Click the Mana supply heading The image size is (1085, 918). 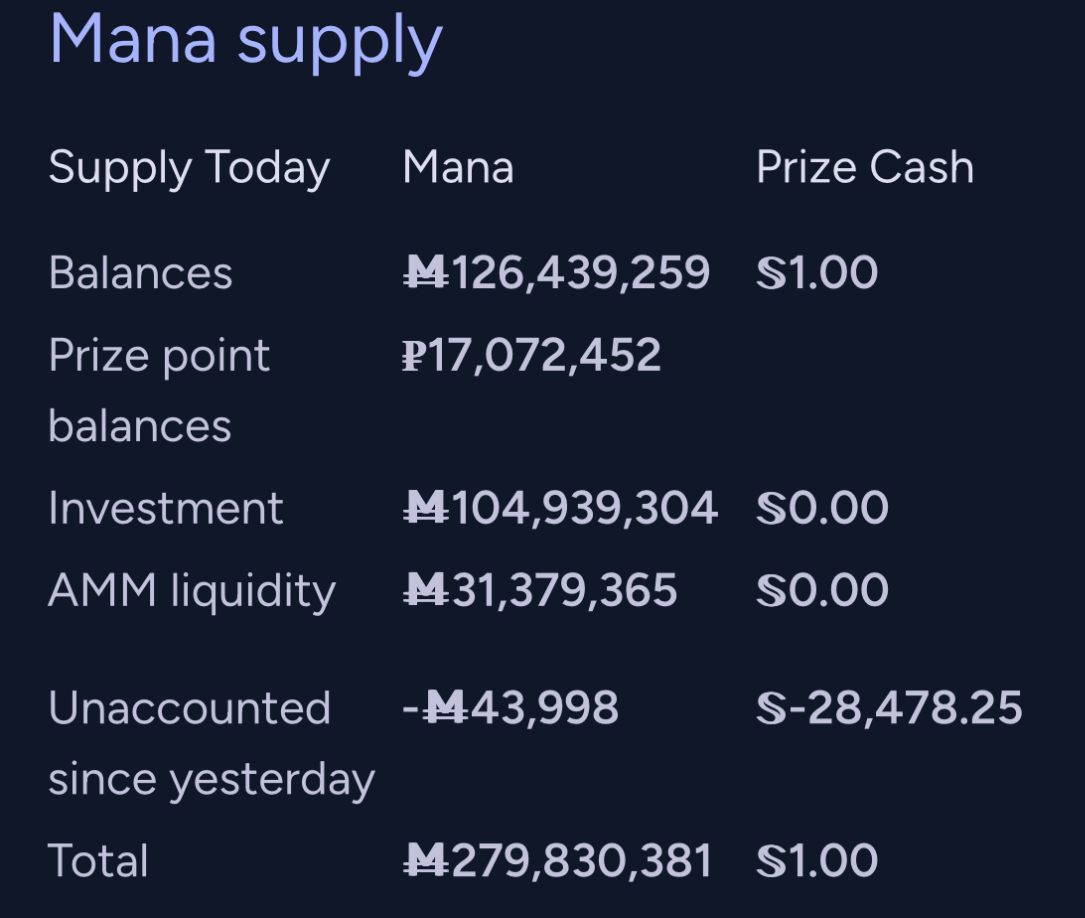[x=246, y=42]
